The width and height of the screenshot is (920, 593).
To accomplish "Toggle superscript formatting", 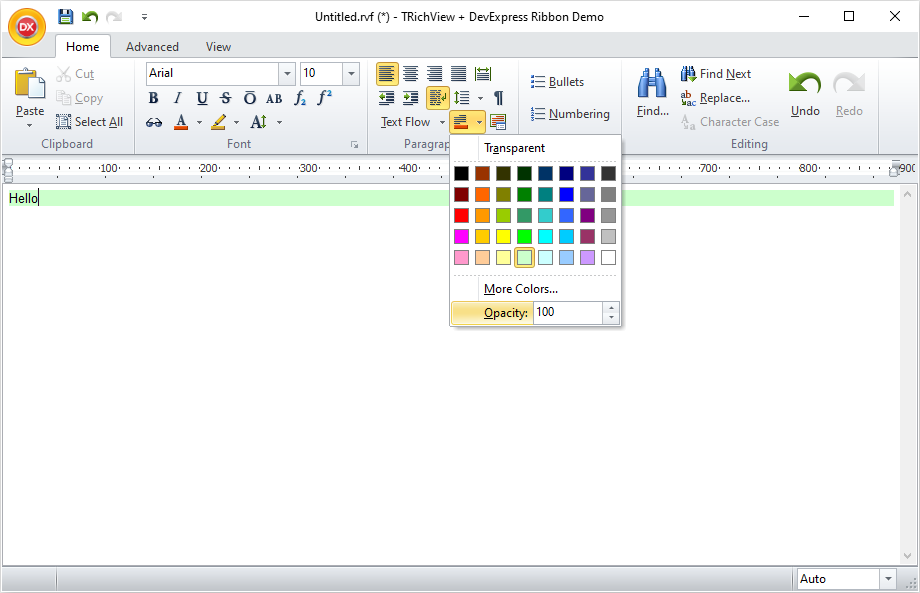I will pos(324,98).
